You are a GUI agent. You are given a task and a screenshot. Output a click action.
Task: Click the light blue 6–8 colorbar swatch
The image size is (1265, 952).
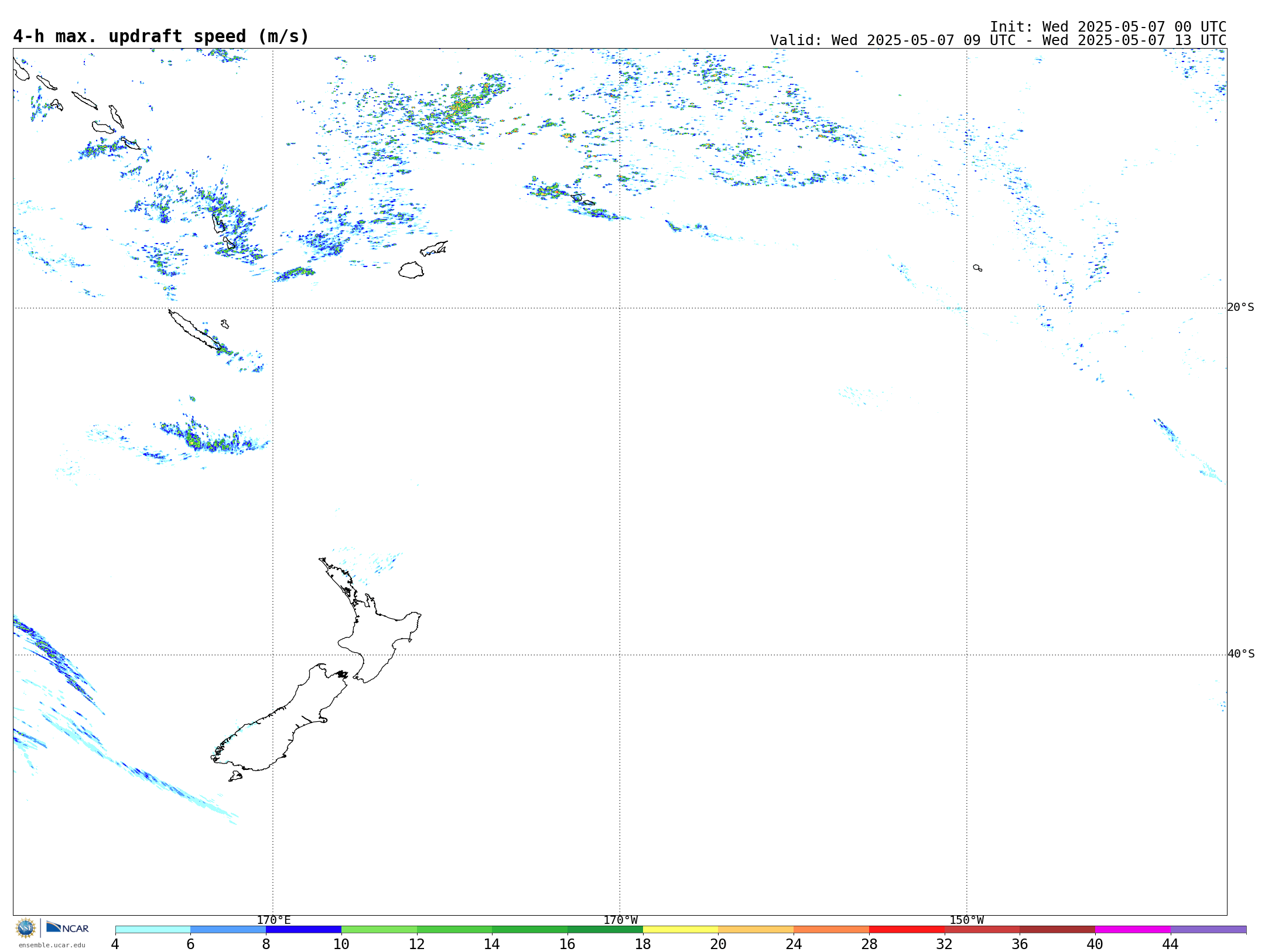pyautogui.click(x=228, y=930)
